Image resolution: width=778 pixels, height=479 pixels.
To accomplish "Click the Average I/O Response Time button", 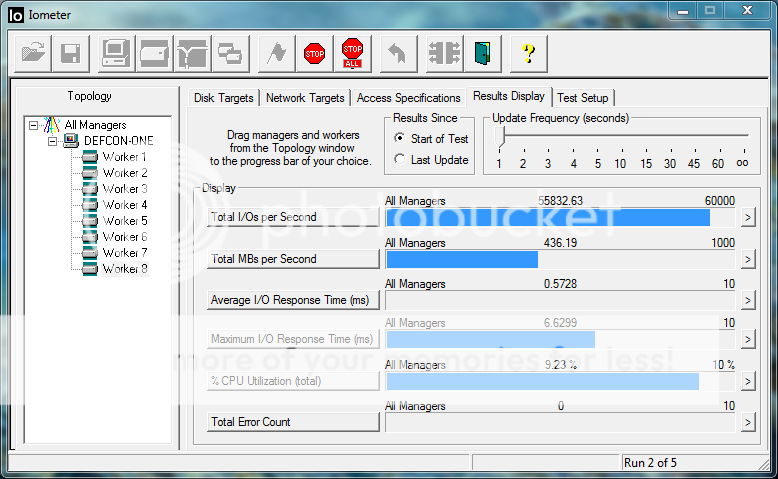I will pos(293,300).
